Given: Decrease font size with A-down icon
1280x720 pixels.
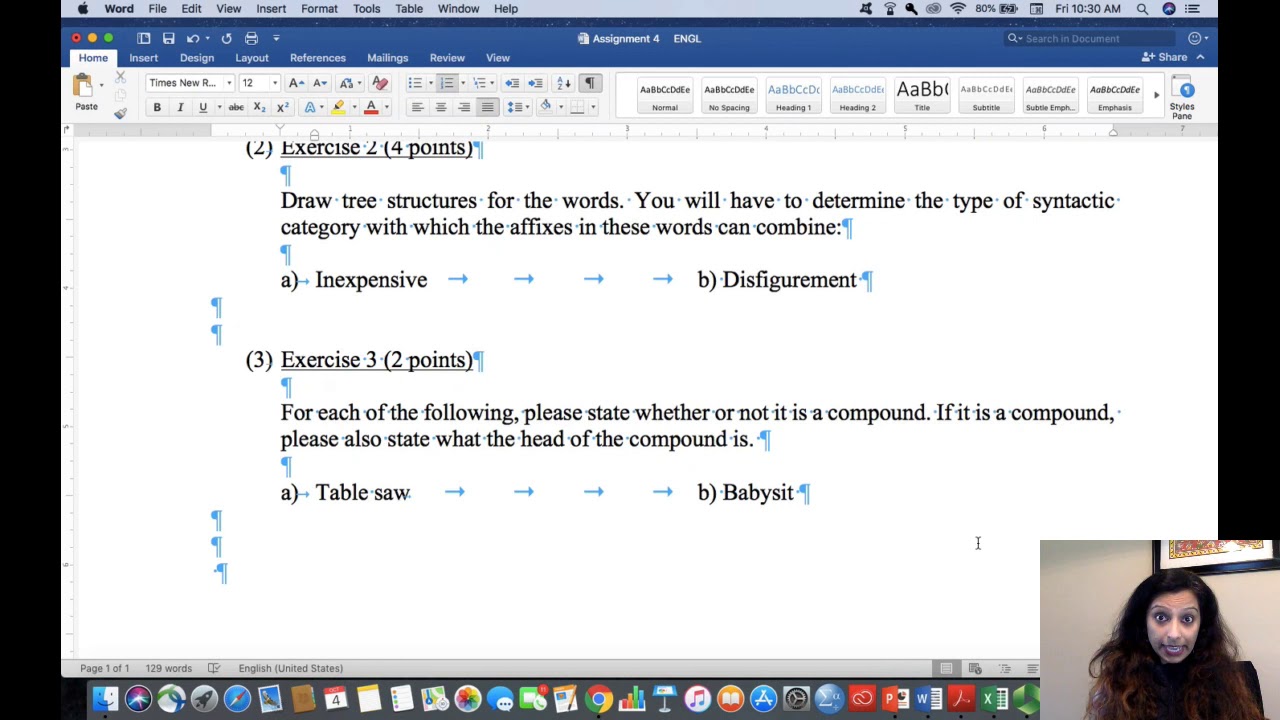Looking at the screenshot, I should tap(320, 83).
